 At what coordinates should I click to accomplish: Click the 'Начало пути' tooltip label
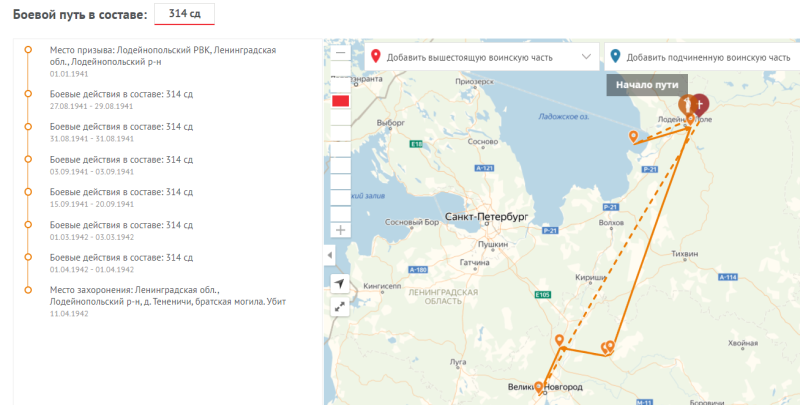point(647,85)
